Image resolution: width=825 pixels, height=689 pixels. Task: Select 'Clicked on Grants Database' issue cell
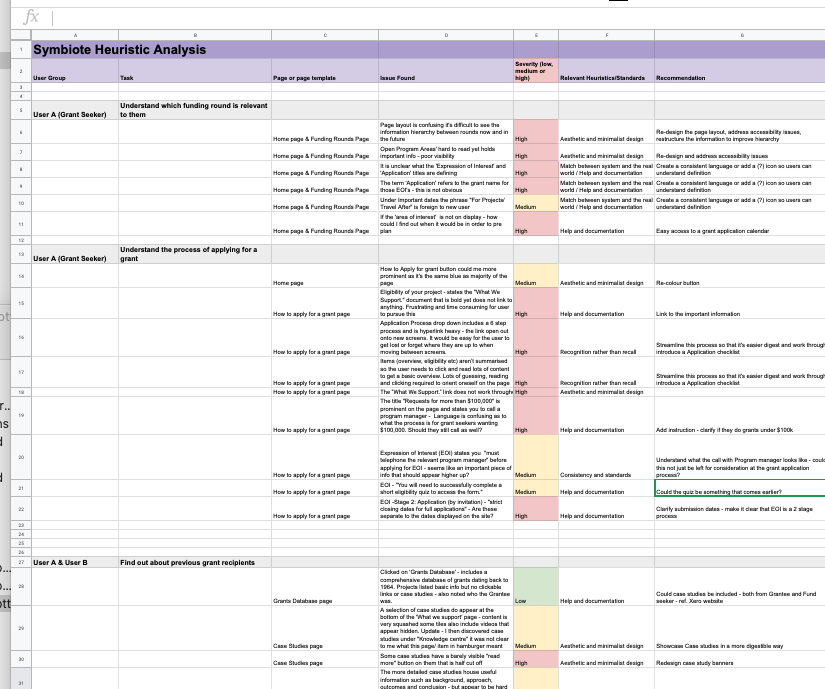(446, 586)
